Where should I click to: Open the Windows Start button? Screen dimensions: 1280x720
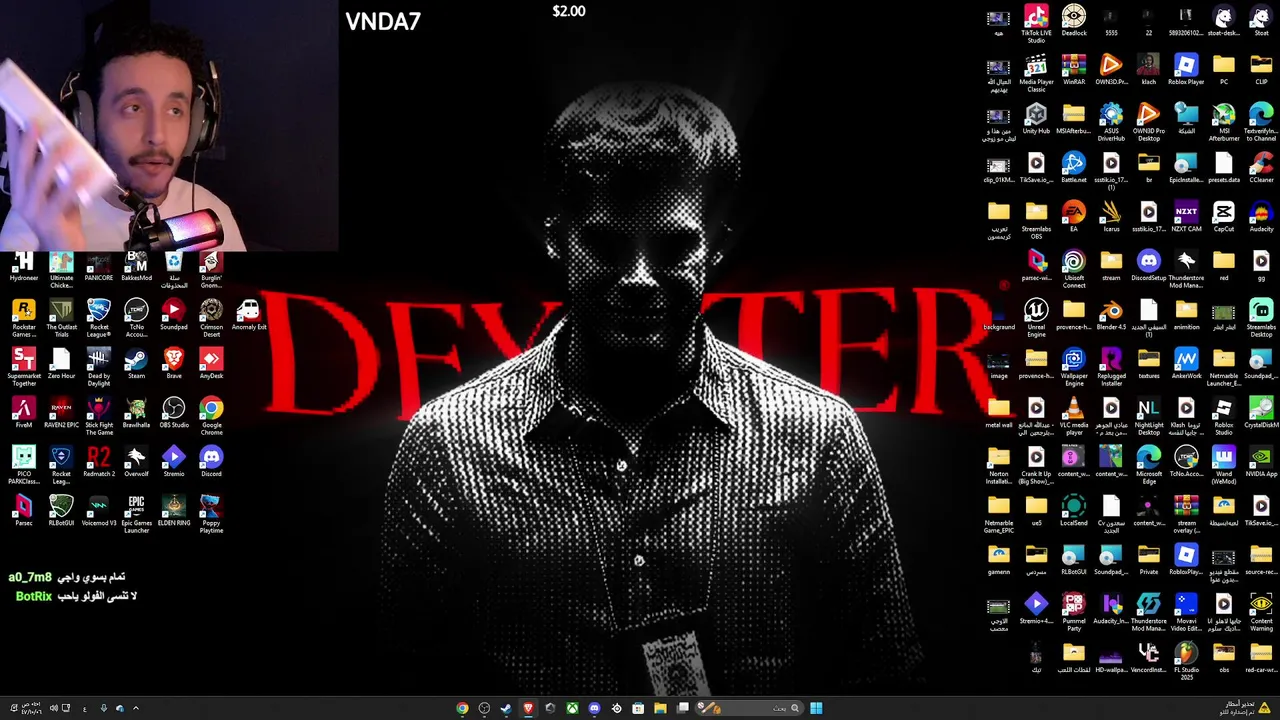pyautogui.click(x=816, y=708)
